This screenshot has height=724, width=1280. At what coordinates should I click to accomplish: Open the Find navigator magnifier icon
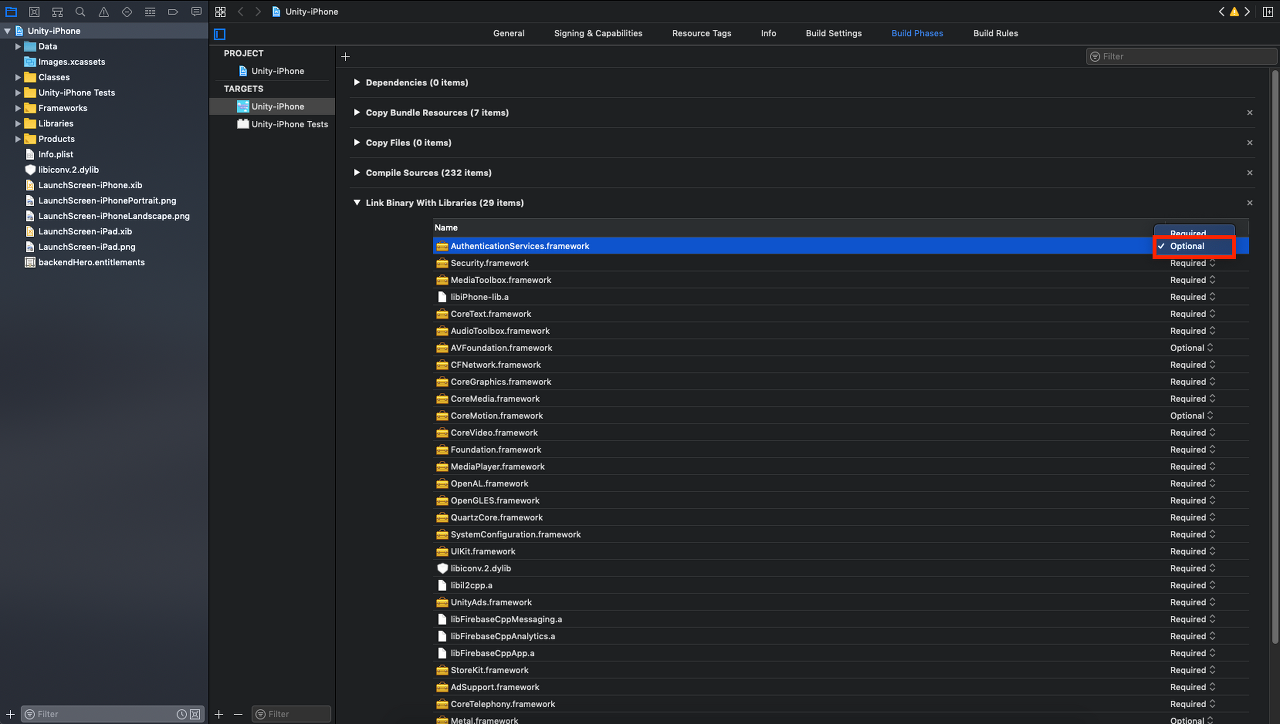point(80,12)
